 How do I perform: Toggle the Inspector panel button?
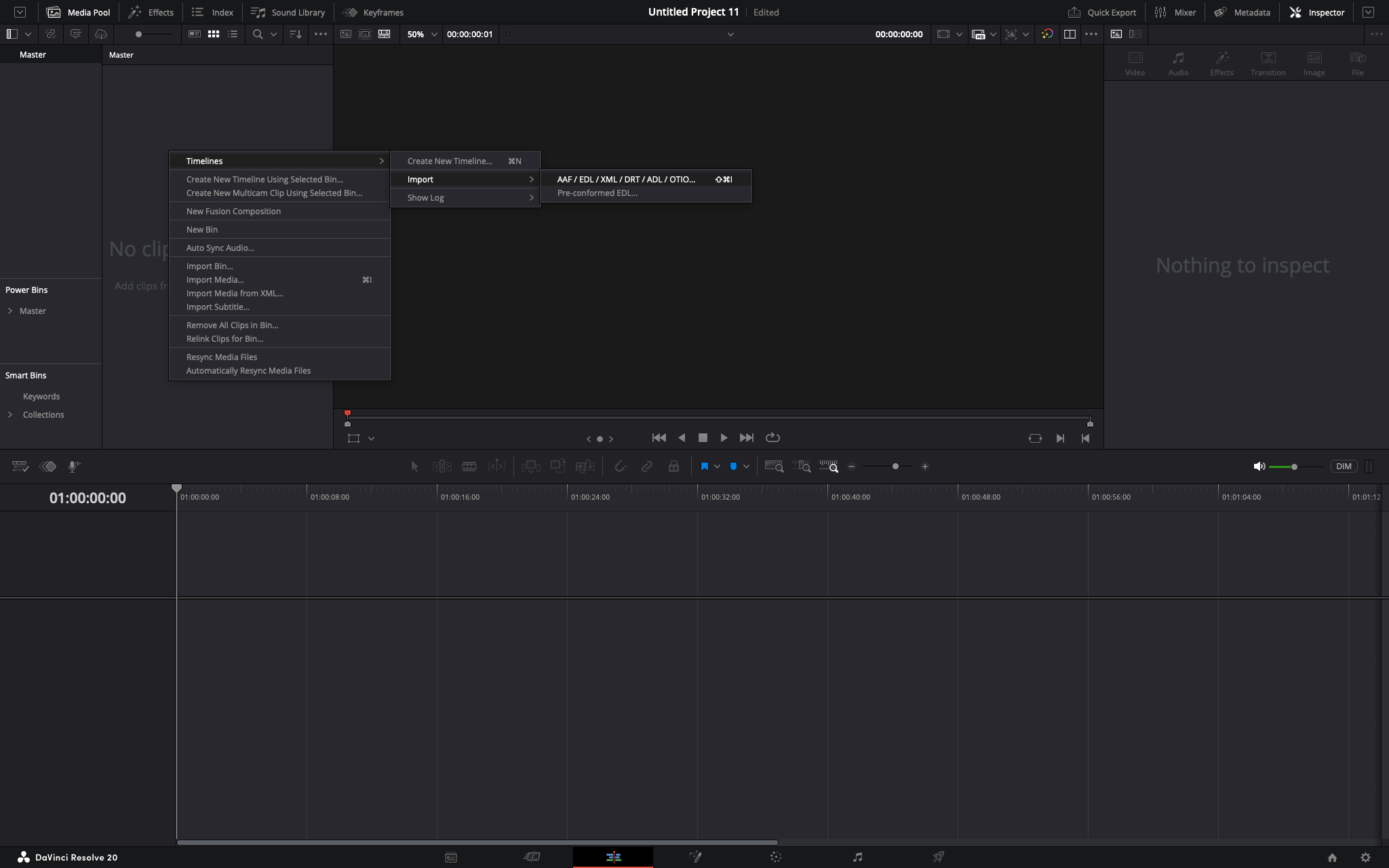(x=1317, y=12)
